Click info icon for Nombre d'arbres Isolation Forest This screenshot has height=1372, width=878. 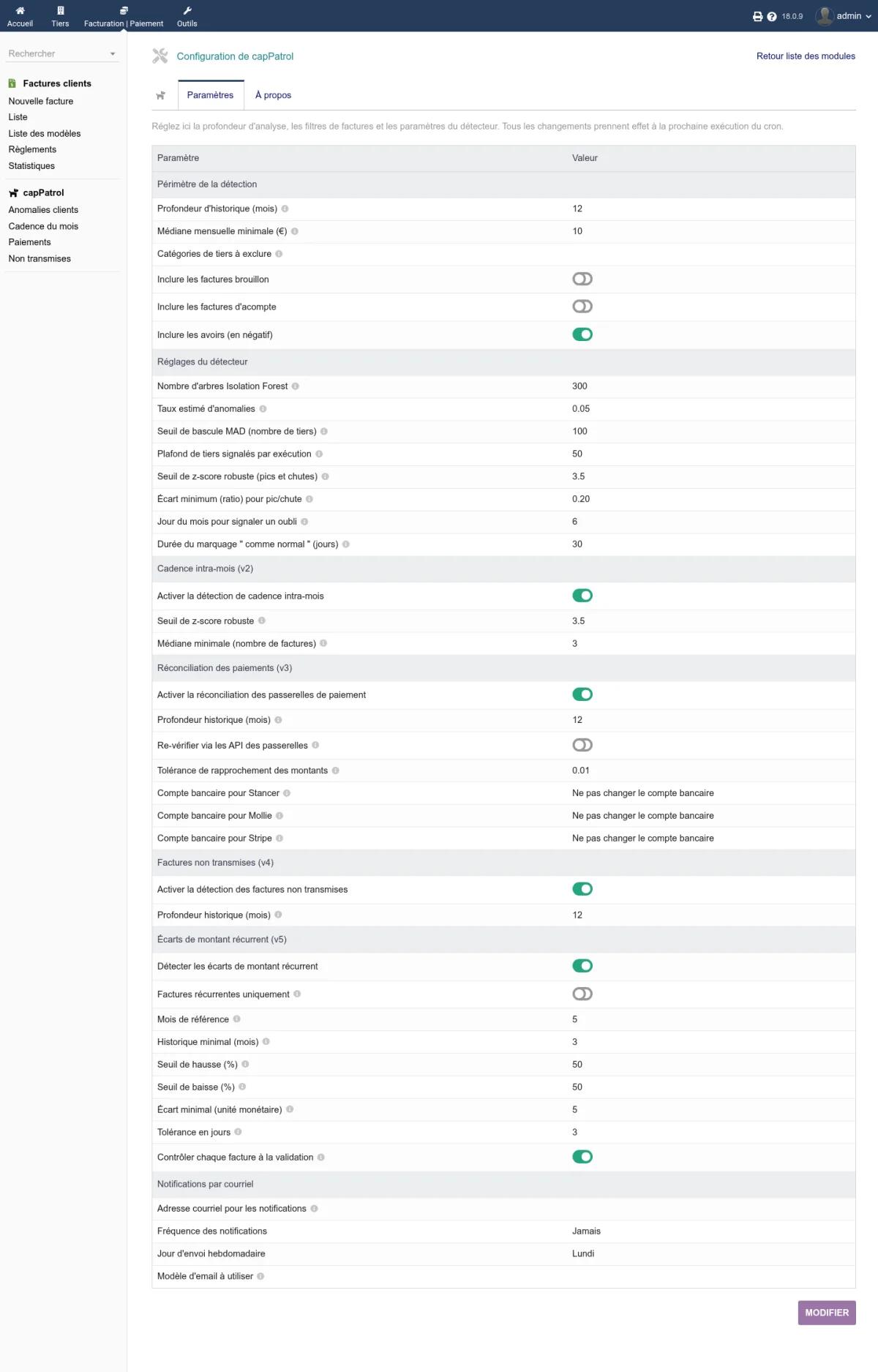(296, 386)
